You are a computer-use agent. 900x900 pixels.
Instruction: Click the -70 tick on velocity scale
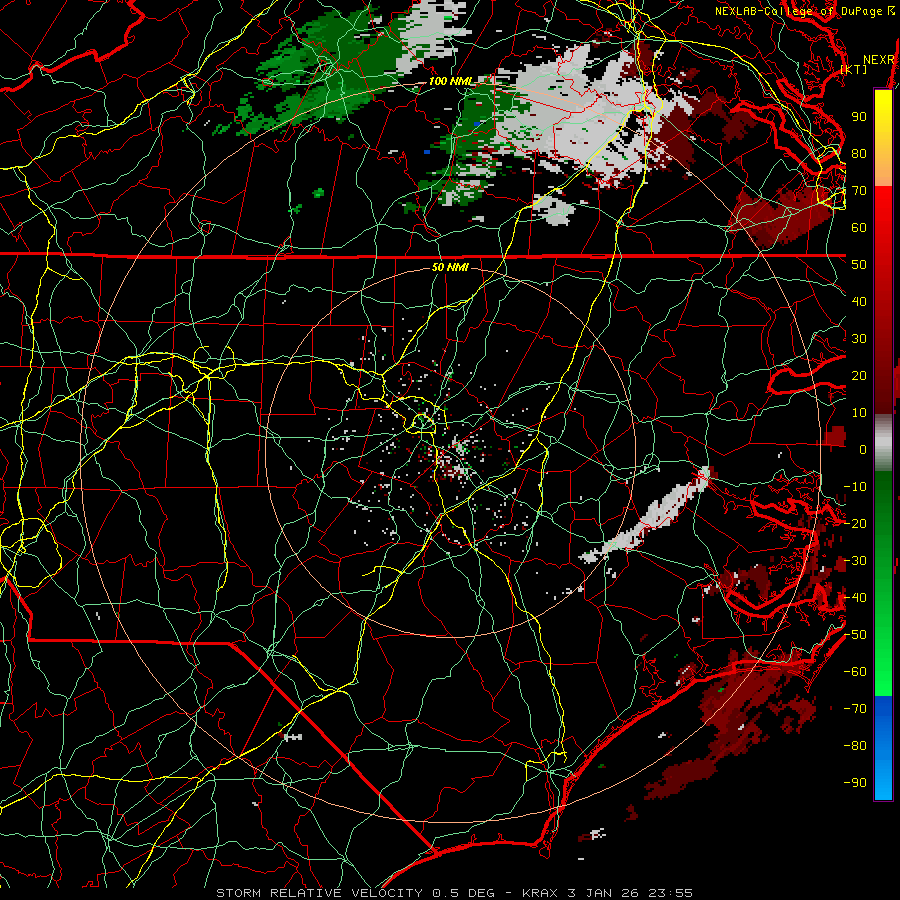(855, 709)
